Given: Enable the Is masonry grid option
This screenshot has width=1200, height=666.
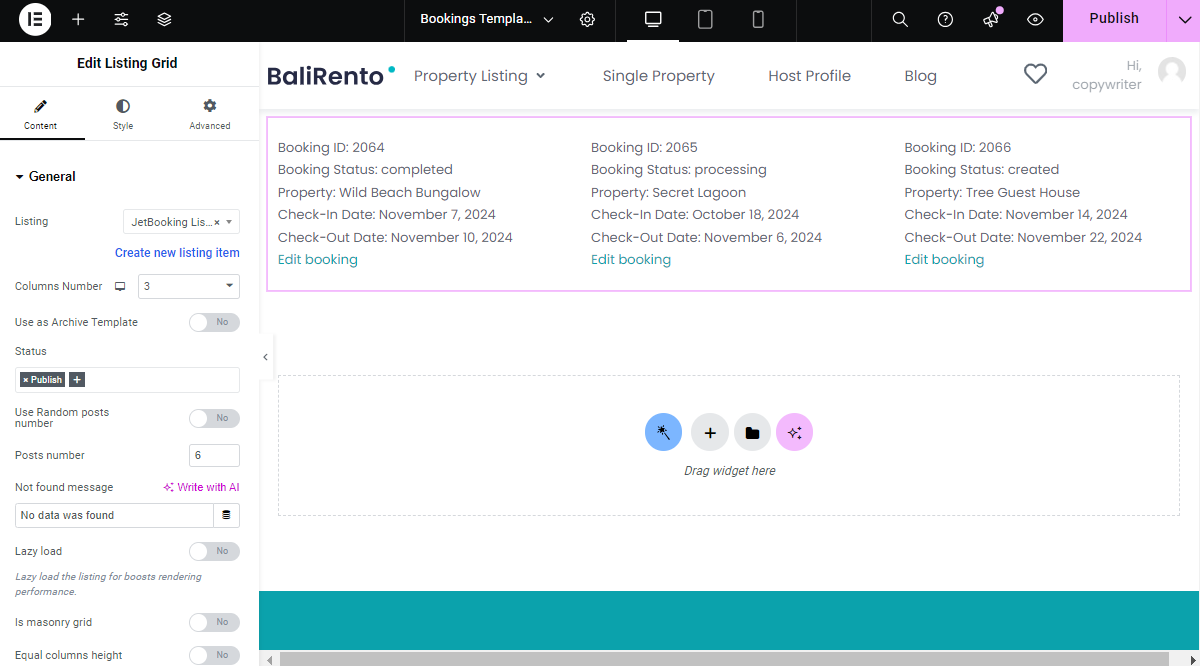Looking at the screenshot, I should (214, 622).
